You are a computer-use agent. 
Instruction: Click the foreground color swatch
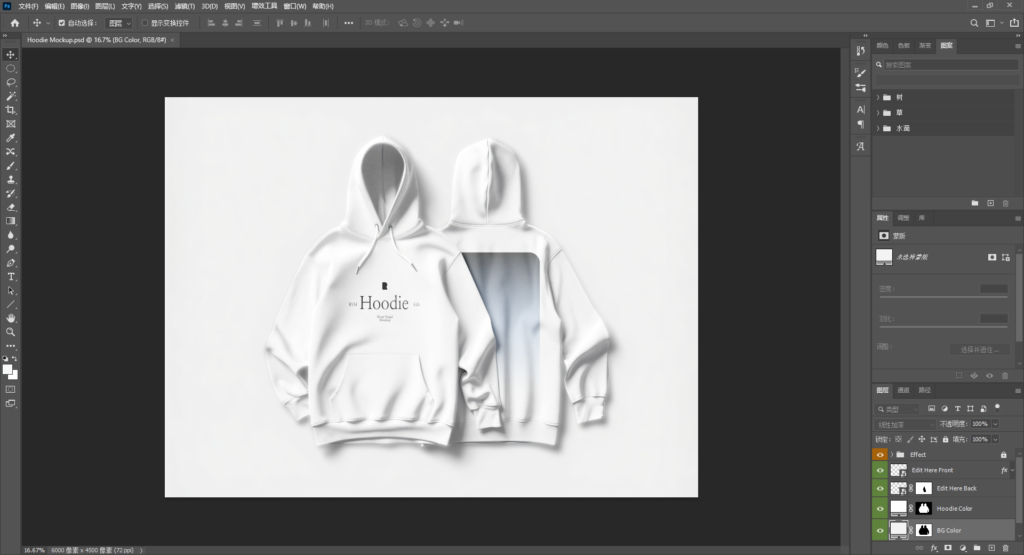pos(7,370)
